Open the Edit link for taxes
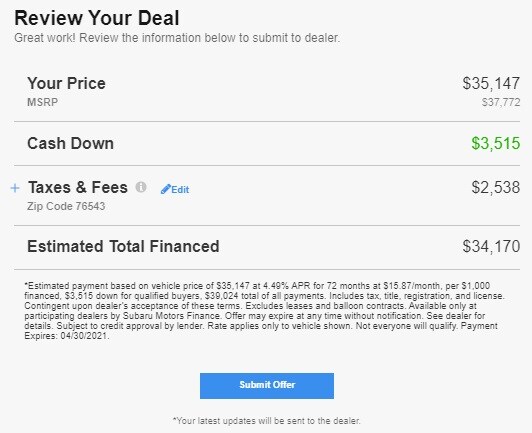The image size is (532, 433). pyautogui.click(x=175, y=189)
